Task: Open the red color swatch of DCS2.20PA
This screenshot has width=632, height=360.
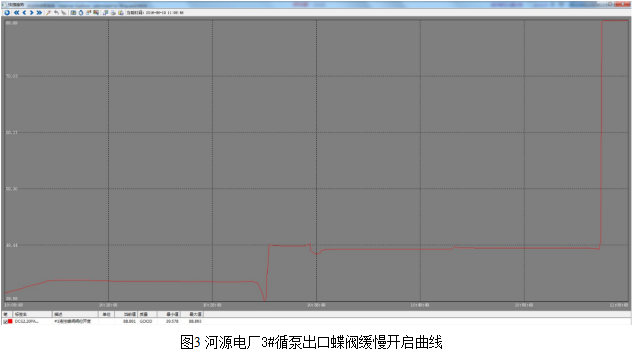Action: (x=10, y=321)
